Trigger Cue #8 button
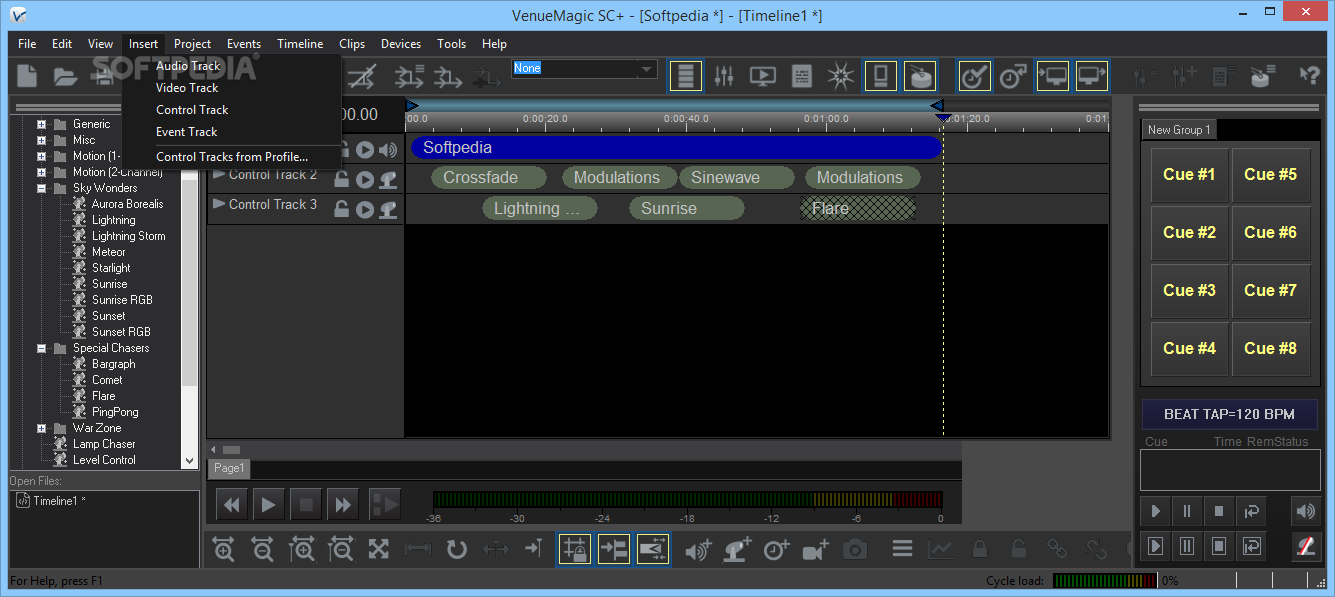Viewport: 1335px width, 597px height. pos(1271,349)
